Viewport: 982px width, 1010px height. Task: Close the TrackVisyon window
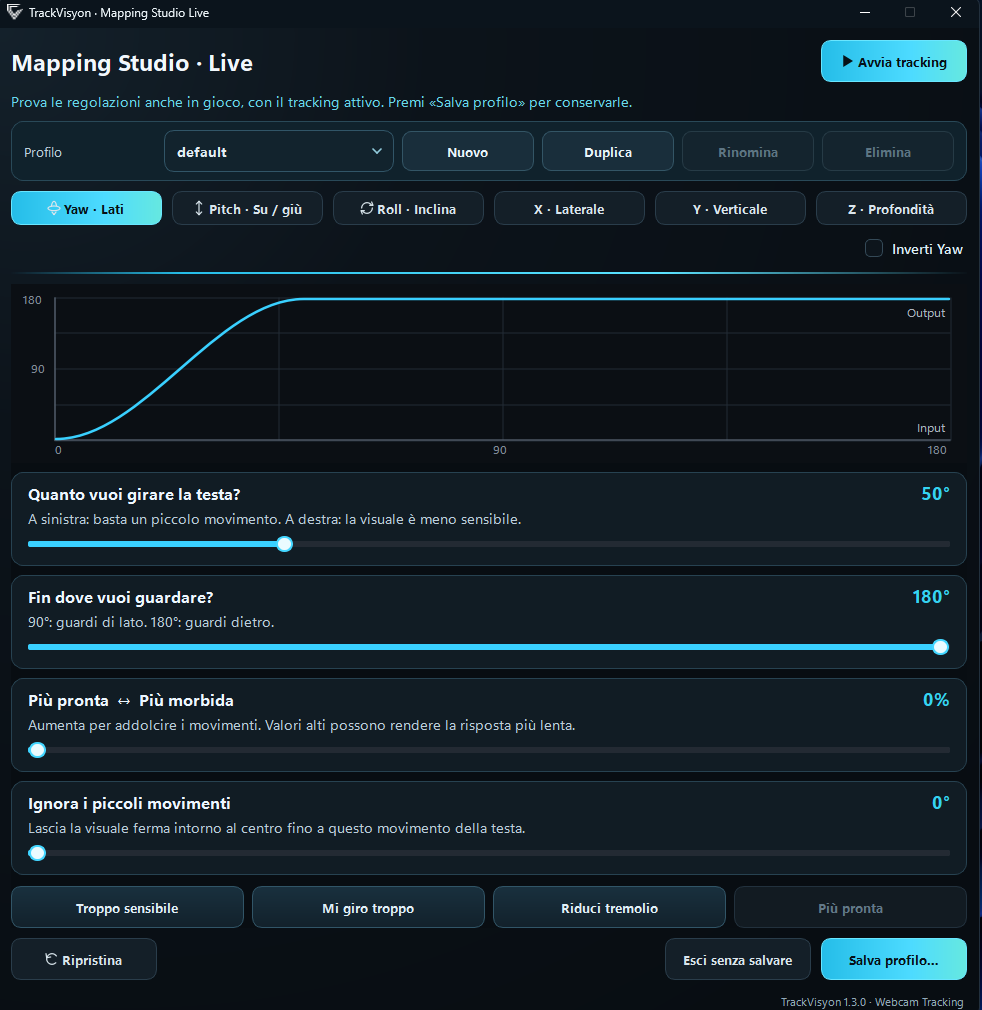click(x=956, y=12)
